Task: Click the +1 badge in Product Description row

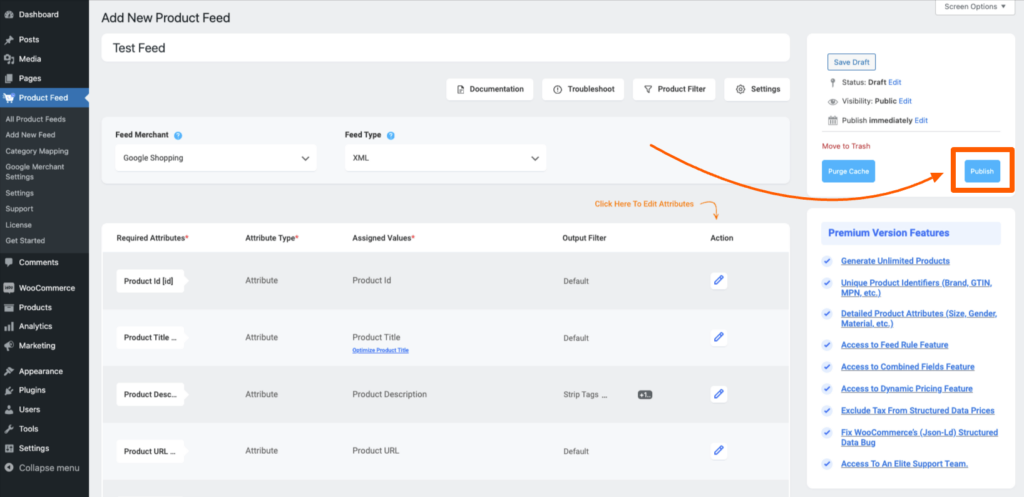Action: [x=646, y=395]
